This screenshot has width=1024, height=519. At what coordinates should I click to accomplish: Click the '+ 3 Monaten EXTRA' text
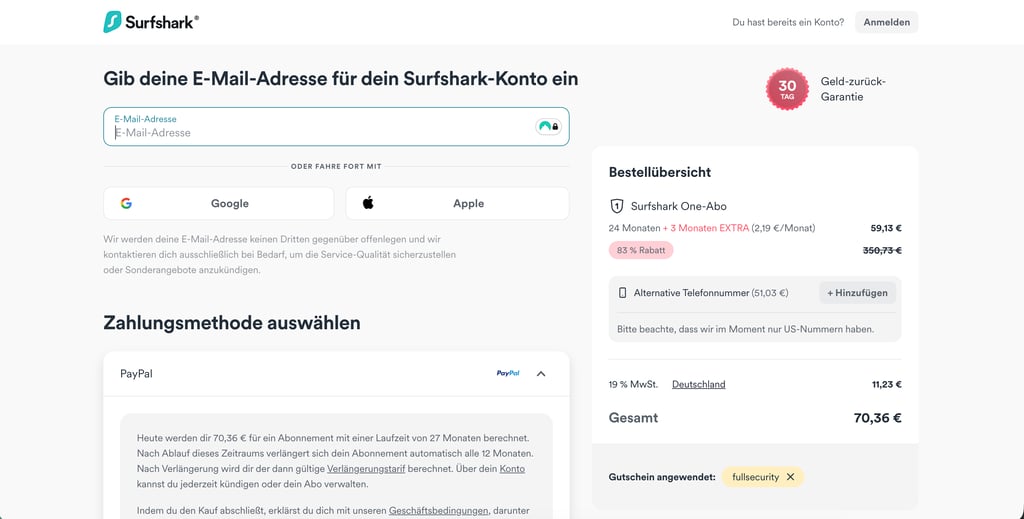[x=706, y=228]
